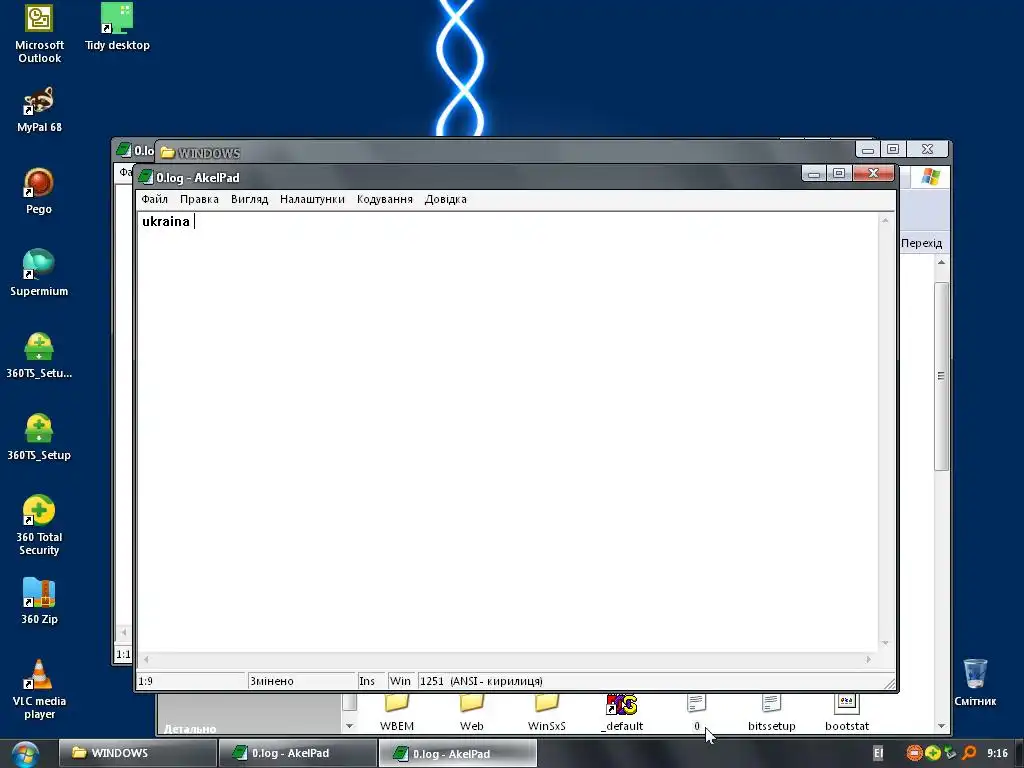Open the Правка menu
Image resolution: width=1024 pixels, height=768 pixels.
[x=199, y=199]
